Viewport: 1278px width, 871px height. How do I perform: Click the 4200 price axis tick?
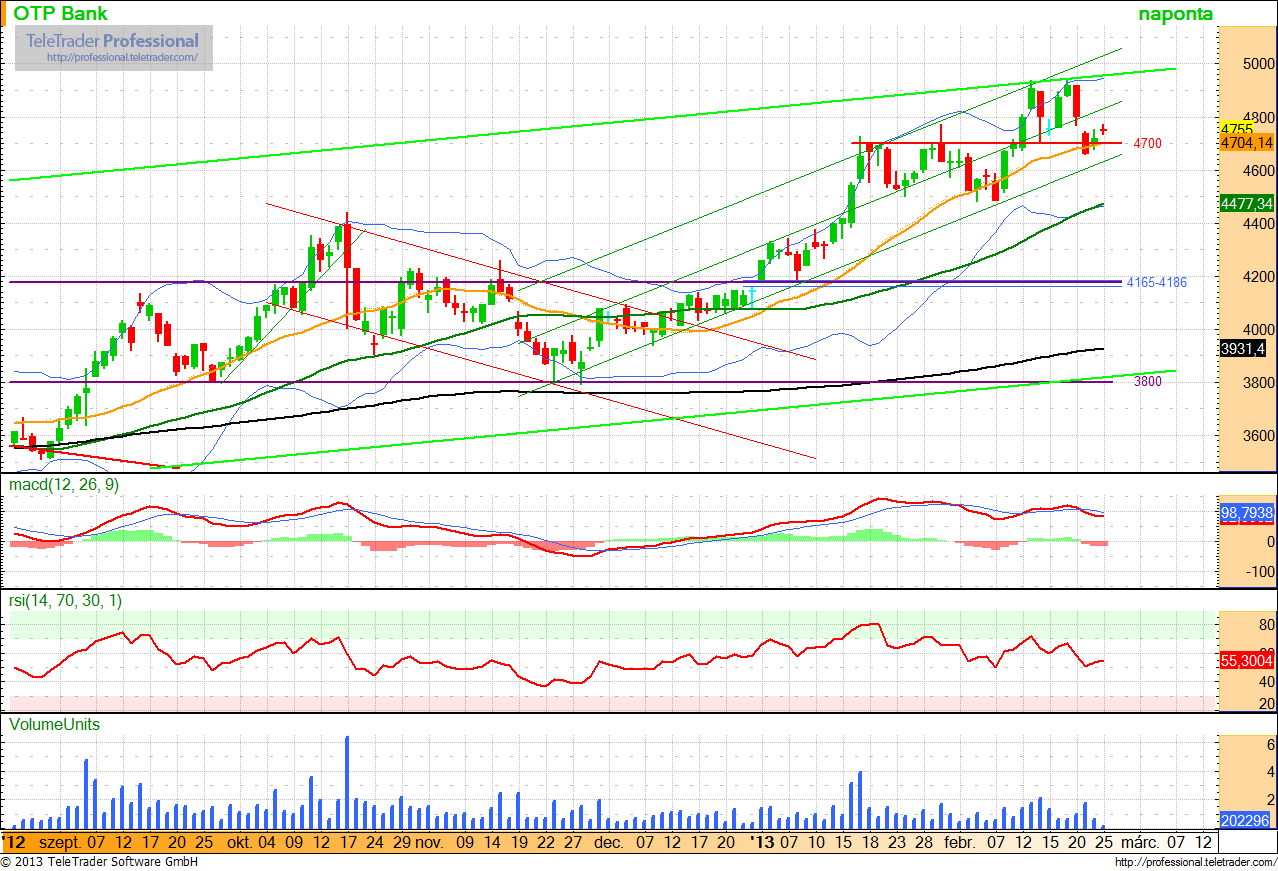click(x=1259, y=276)
